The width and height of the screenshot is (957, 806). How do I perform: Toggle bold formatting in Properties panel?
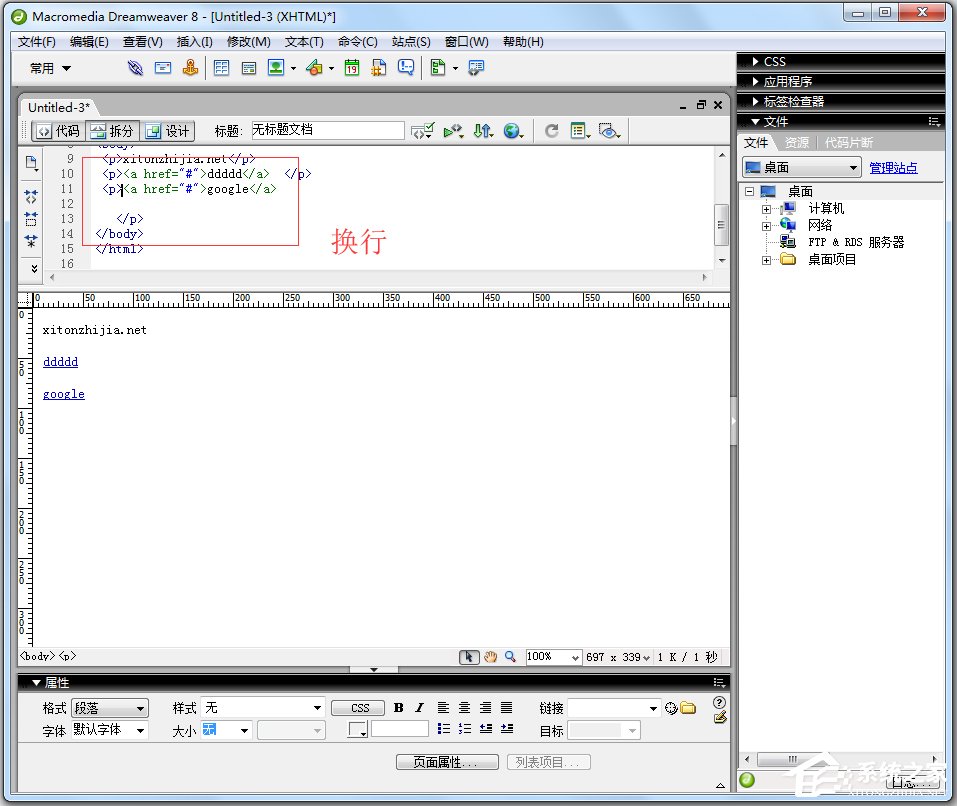[x=398, y=708]
